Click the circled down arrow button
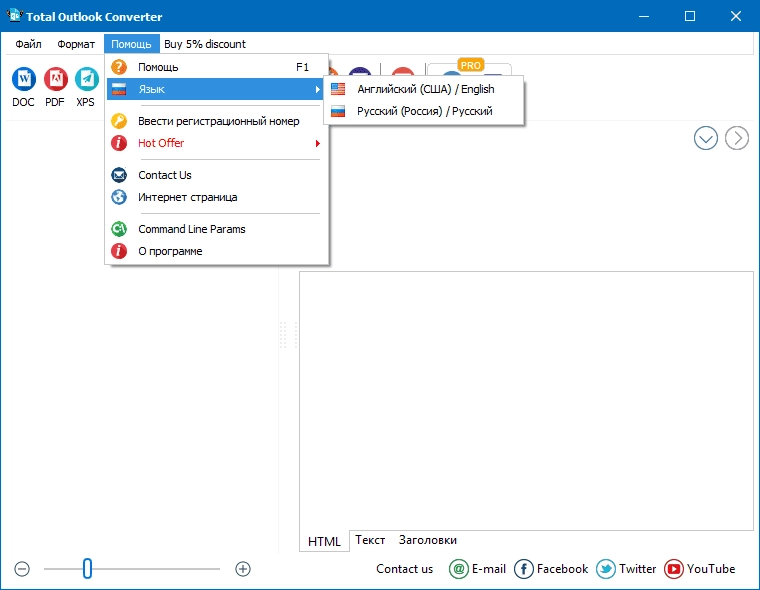The image size is (760, 590). pyautogui.click(x=706, y=138)
